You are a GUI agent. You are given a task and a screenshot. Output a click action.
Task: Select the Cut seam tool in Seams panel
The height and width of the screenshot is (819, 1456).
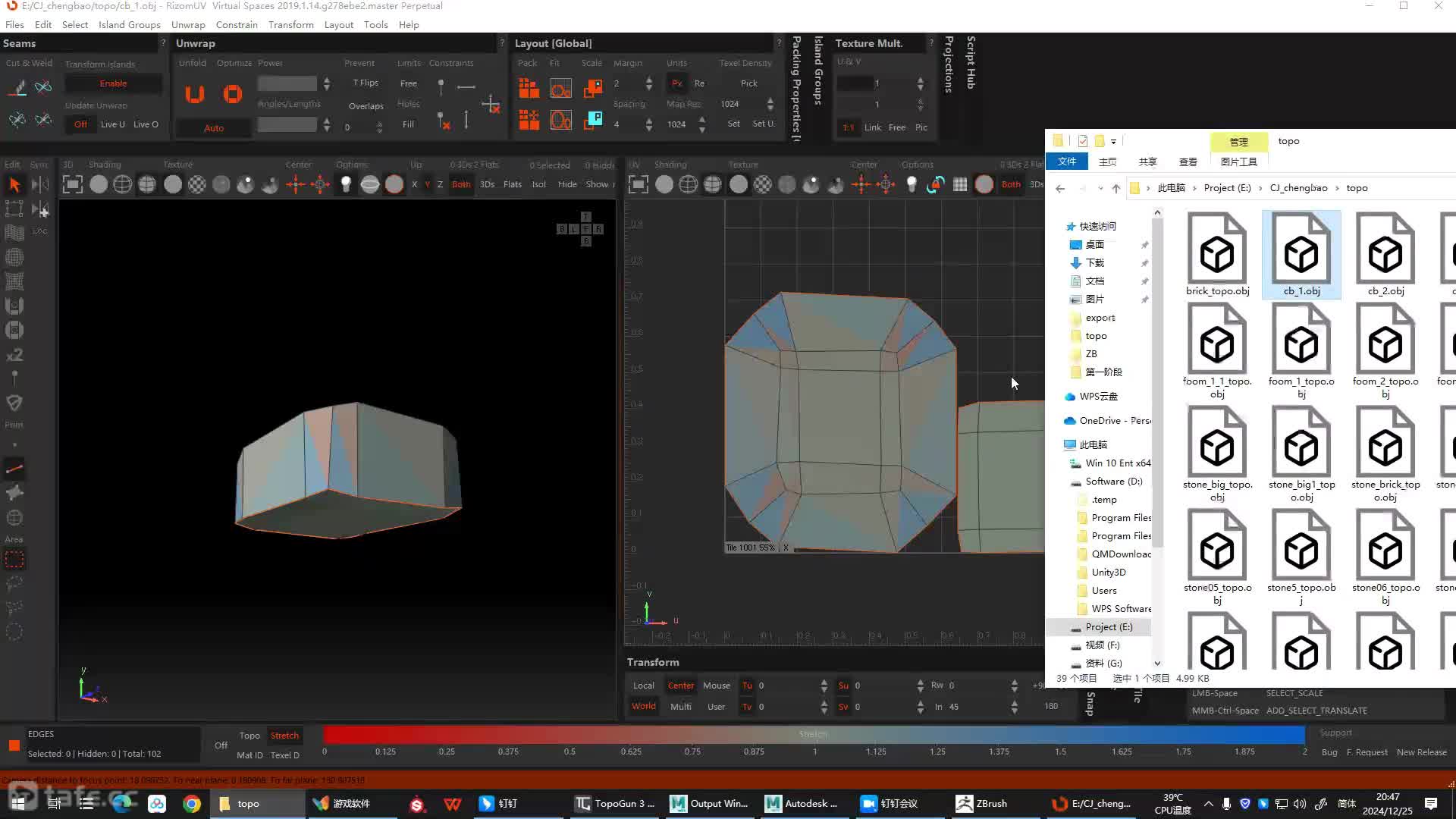pos(17,87)
